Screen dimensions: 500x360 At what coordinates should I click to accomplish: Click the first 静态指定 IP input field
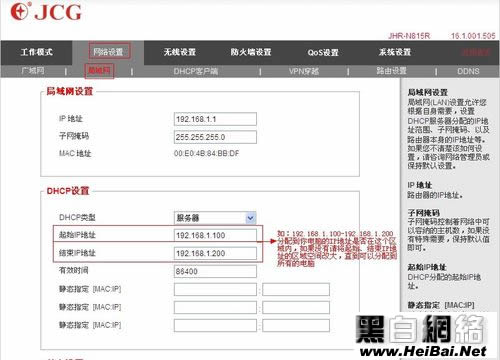click(296, 290)
